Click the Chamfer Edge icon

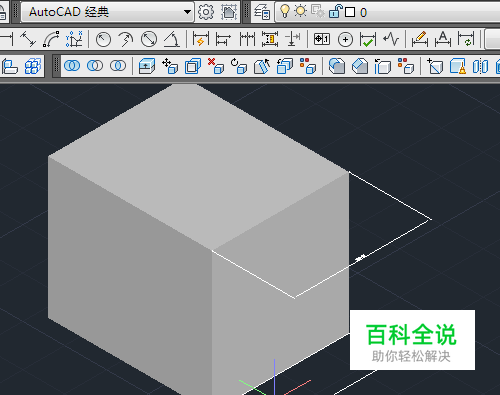360,66
